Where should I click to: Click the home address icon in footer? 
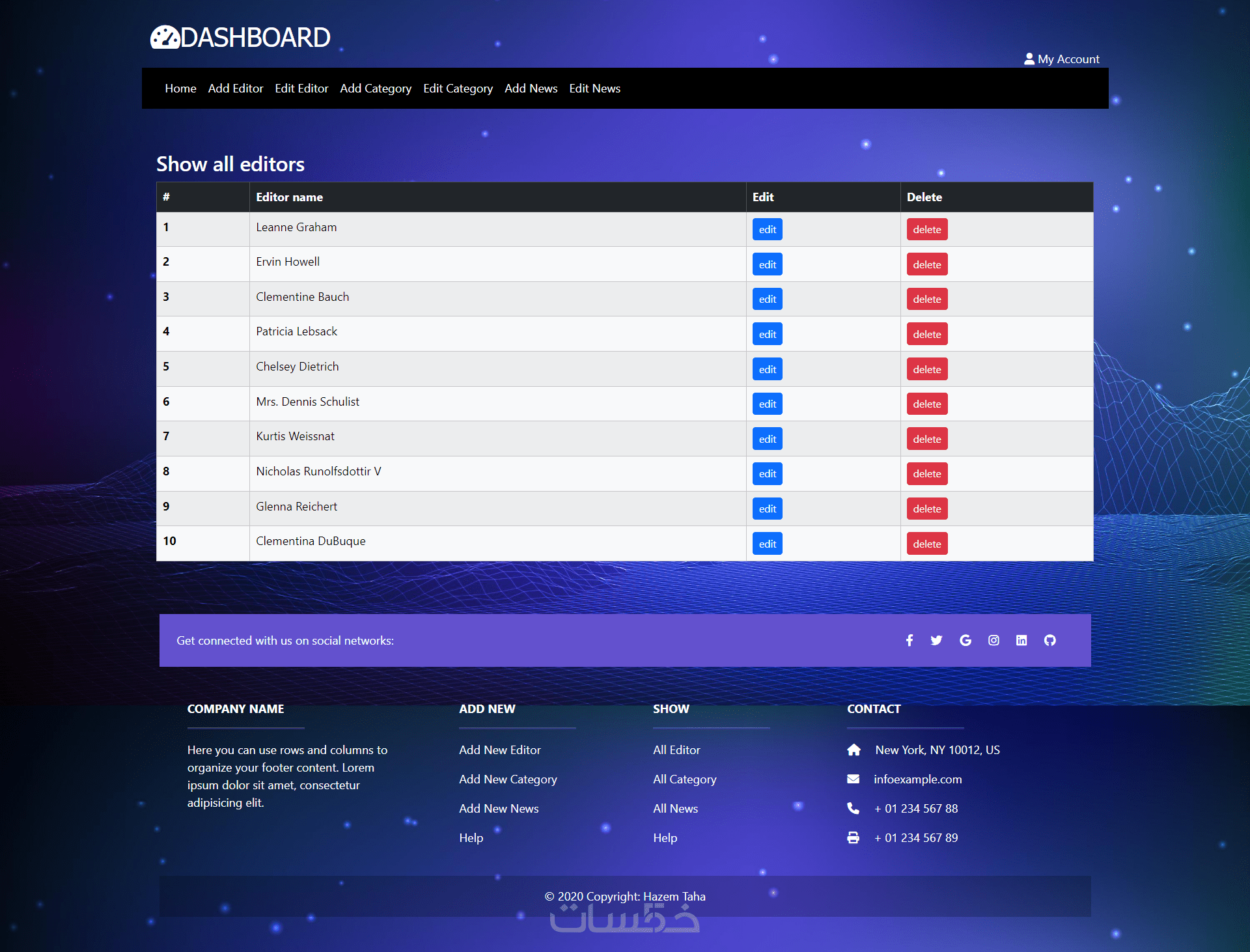(x=854, y=749)
